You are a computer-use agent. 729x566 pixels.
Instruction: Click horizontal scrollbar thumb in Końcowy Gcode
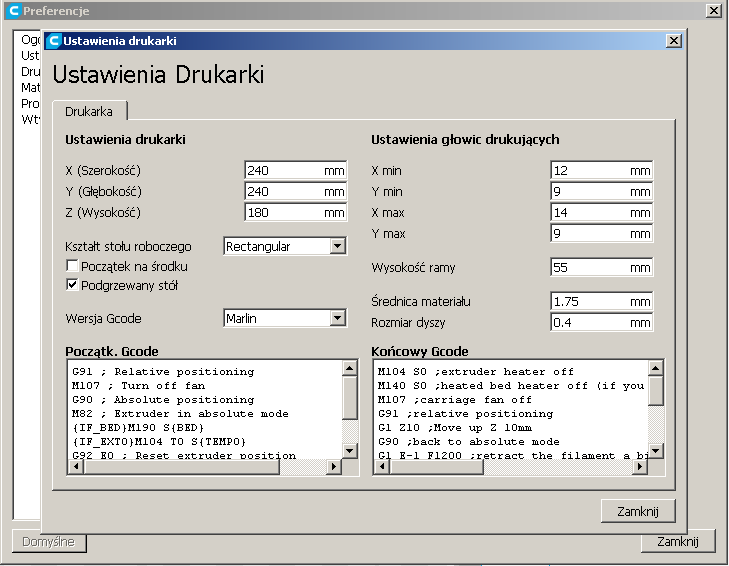coord(437,466)
